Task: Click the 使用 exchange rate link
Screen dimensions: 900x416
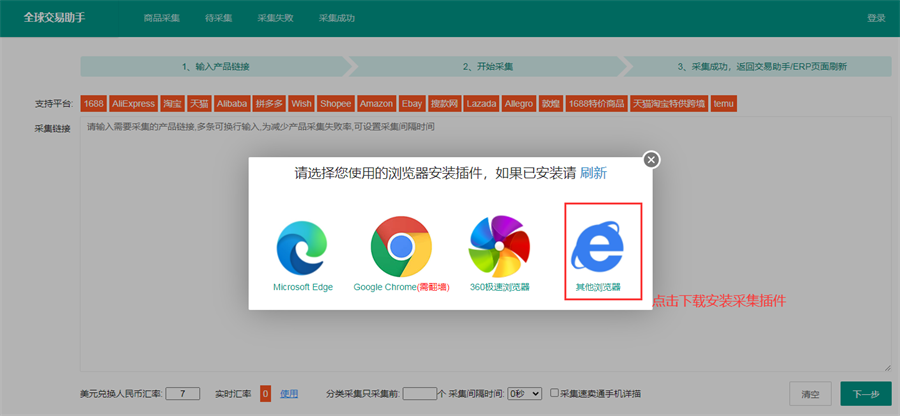Action: (x=289, y=394)
